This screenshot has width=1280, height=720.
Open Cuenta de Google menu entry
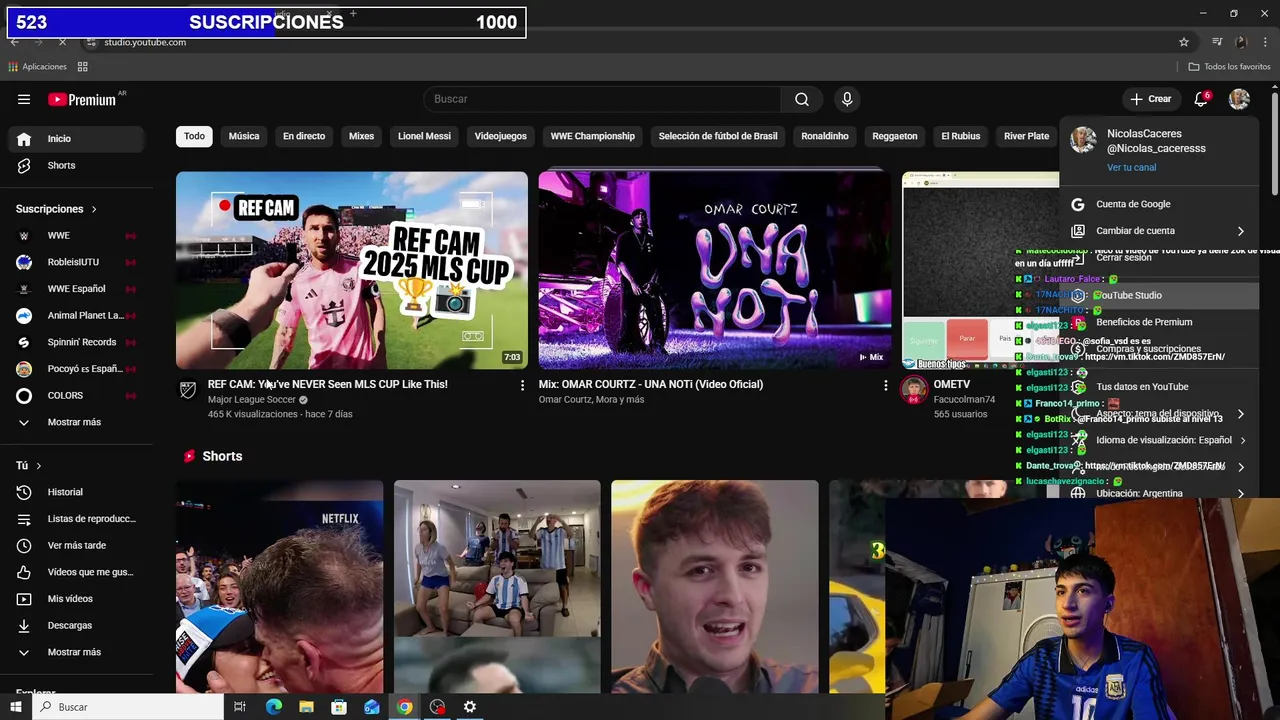coord(1158,204)
